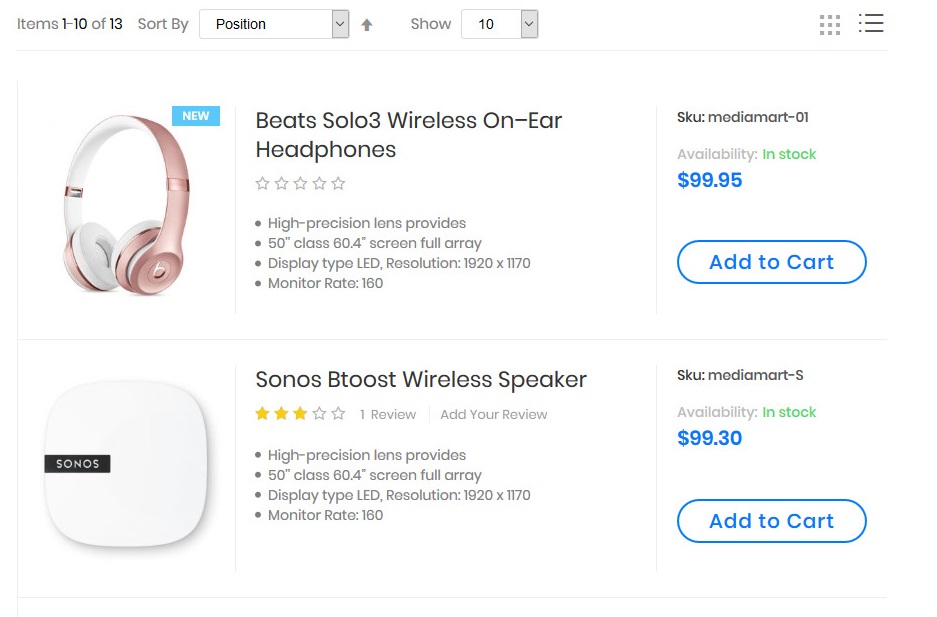The image size is (937, 617).
Task: Click the 1 Review link
Action: [x=388, y=414]
